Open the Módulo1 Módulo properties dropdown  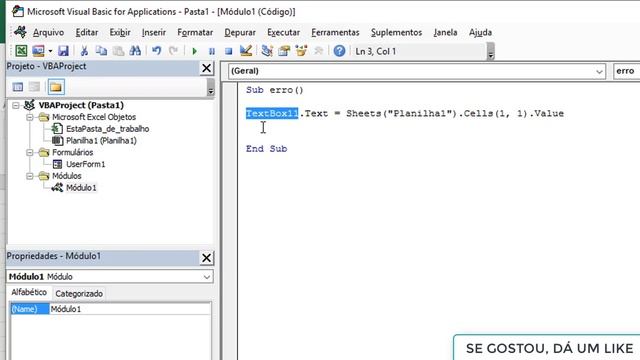click(110, 277)
